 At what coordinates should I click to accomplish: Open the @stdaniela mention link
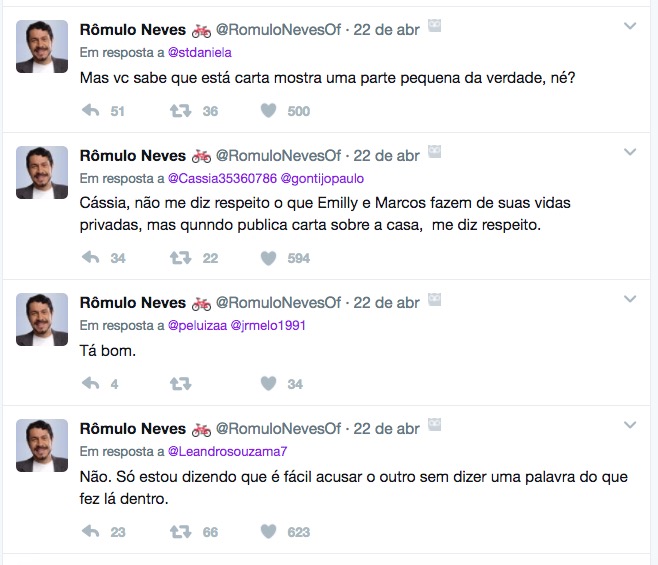point(199,52)
